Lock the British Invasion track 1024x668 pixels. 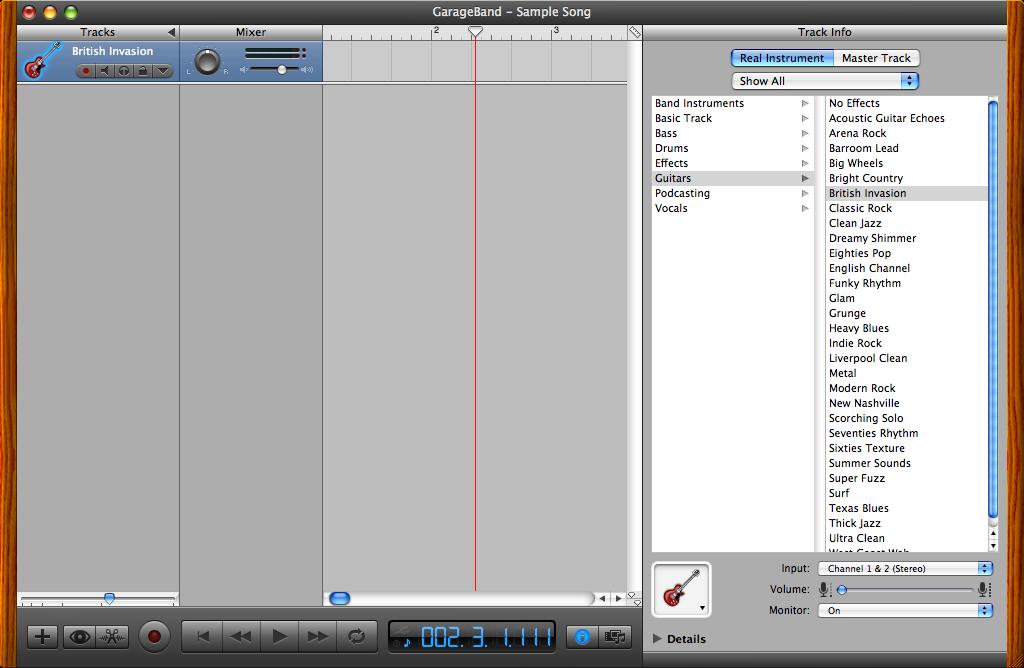[x=143, y=71]
